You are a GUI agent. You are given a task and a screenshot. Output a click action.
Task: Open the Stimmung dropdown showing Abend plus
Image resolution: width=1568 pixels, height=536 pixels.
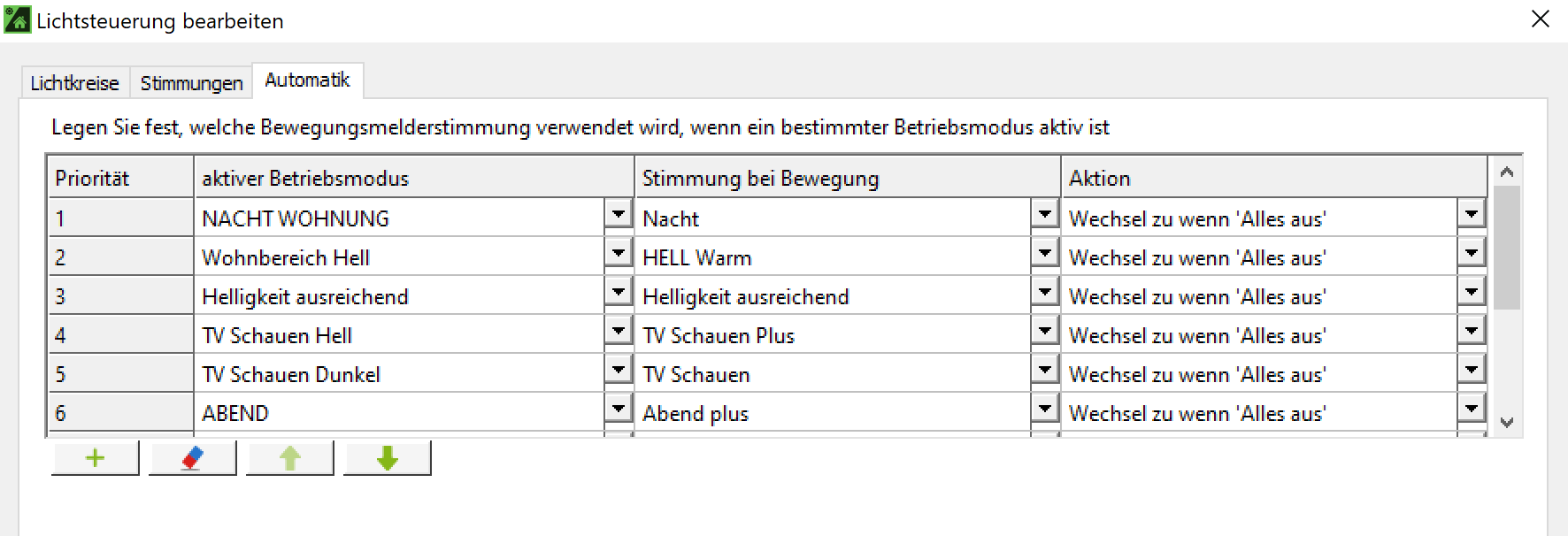(1045, 408)
